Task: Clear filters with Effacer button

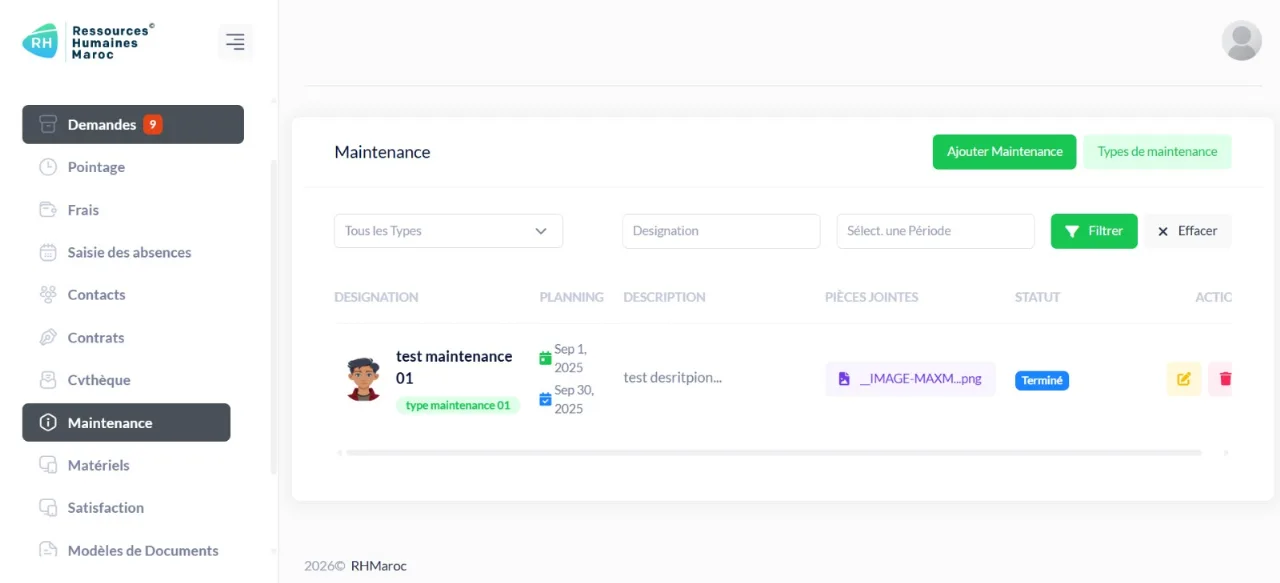Action: 1188,231
